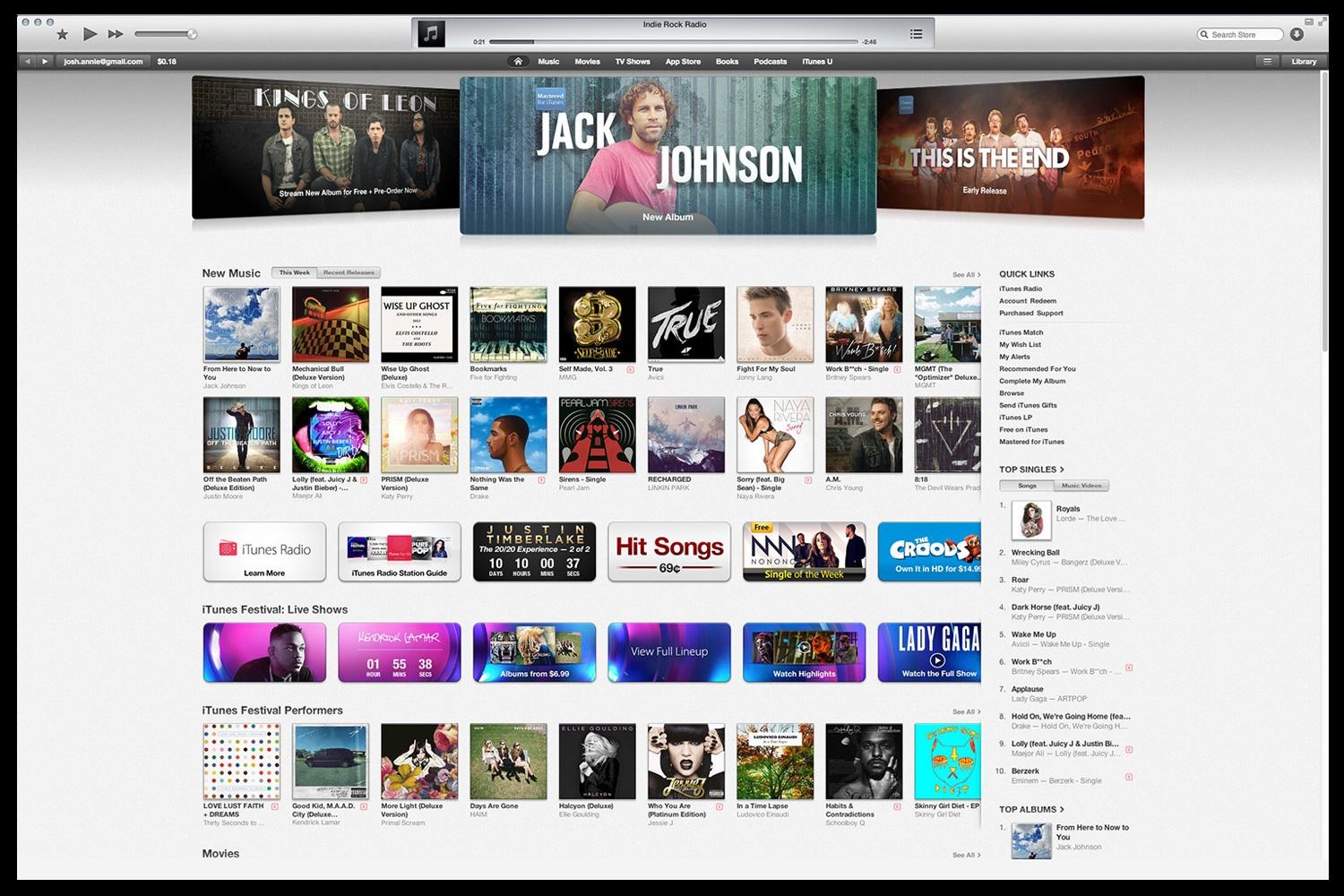Click the back navigation arrow
This screenshot has width=1344, height=896.
pos(28,62)
